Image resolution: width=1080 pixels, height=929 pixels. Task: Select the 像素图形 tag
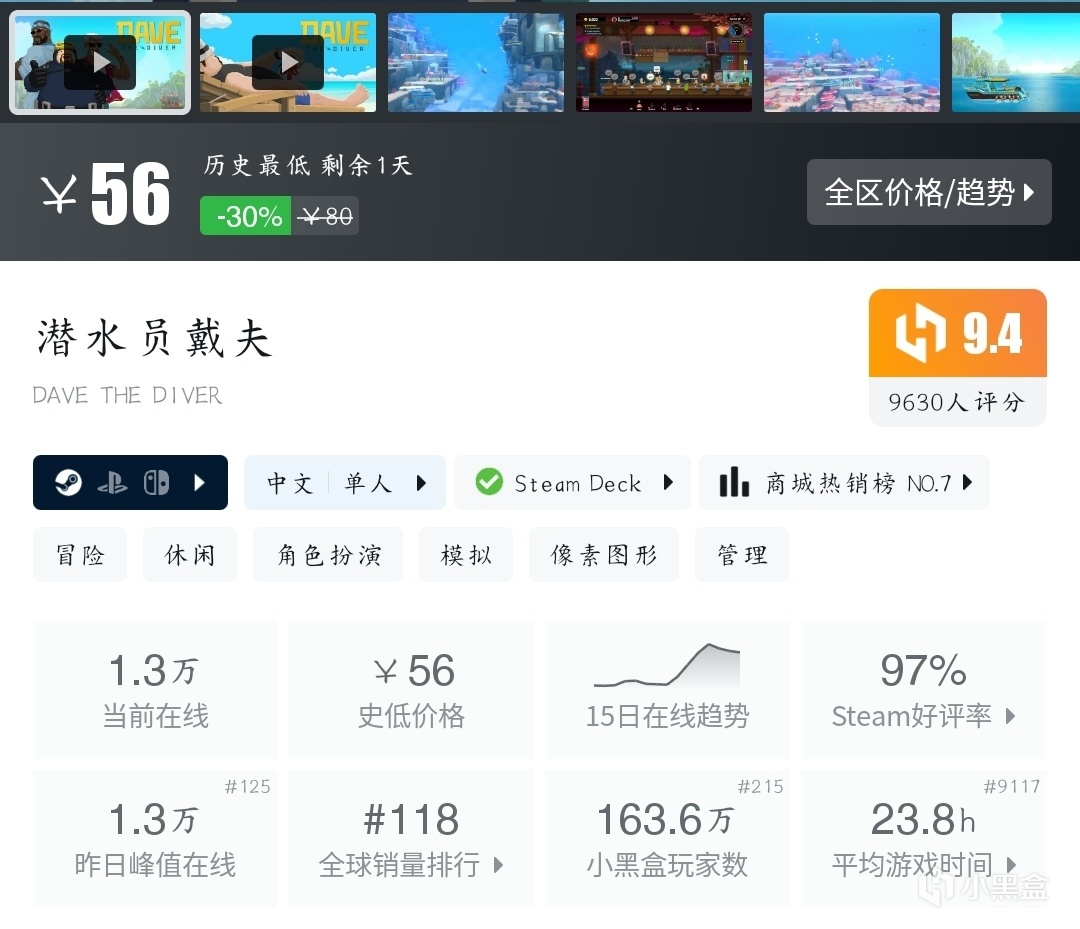point(603,554)
